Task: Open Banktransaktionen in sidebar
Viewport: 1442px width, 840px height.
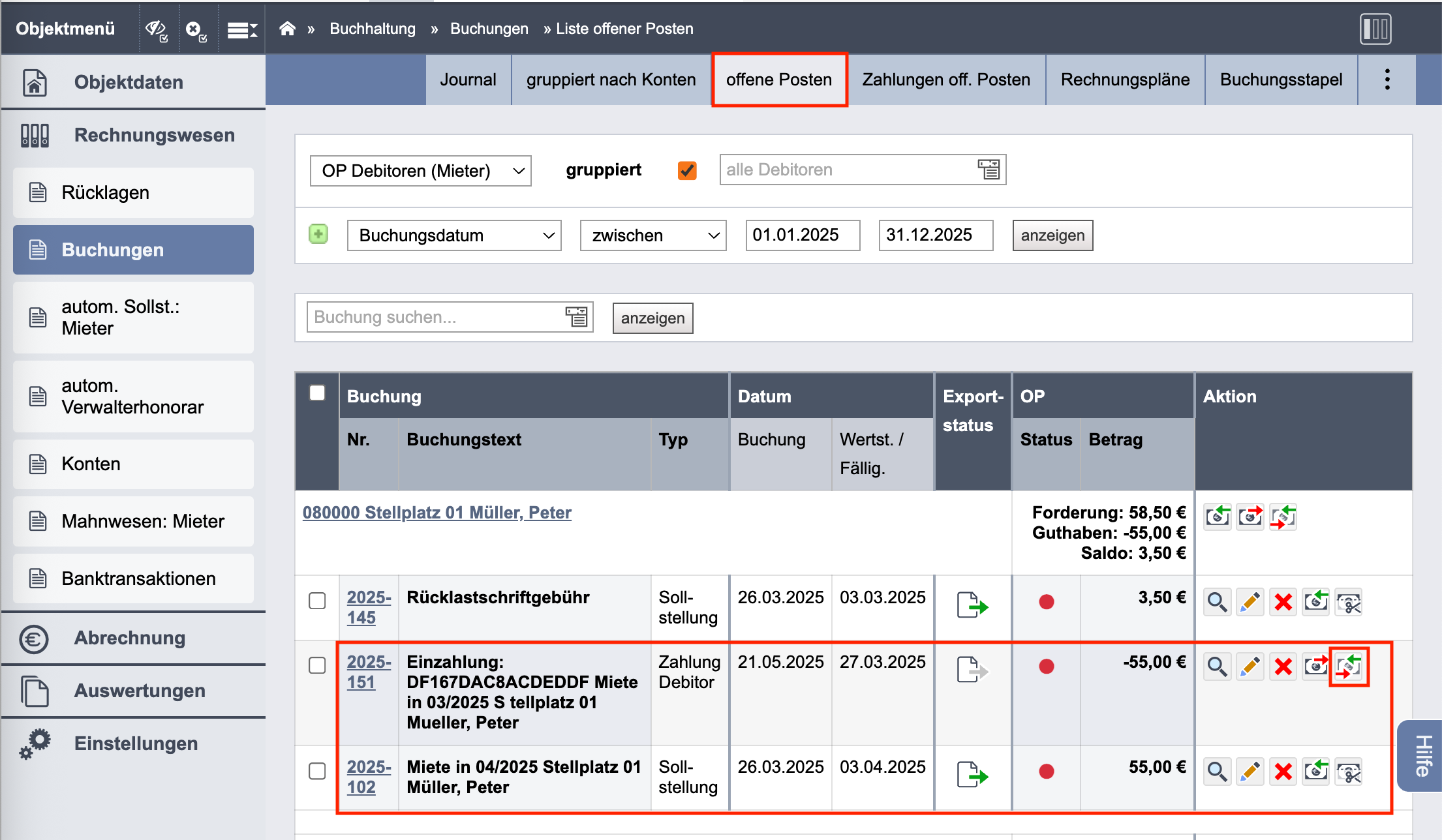Action: click(x=133, y=578)
